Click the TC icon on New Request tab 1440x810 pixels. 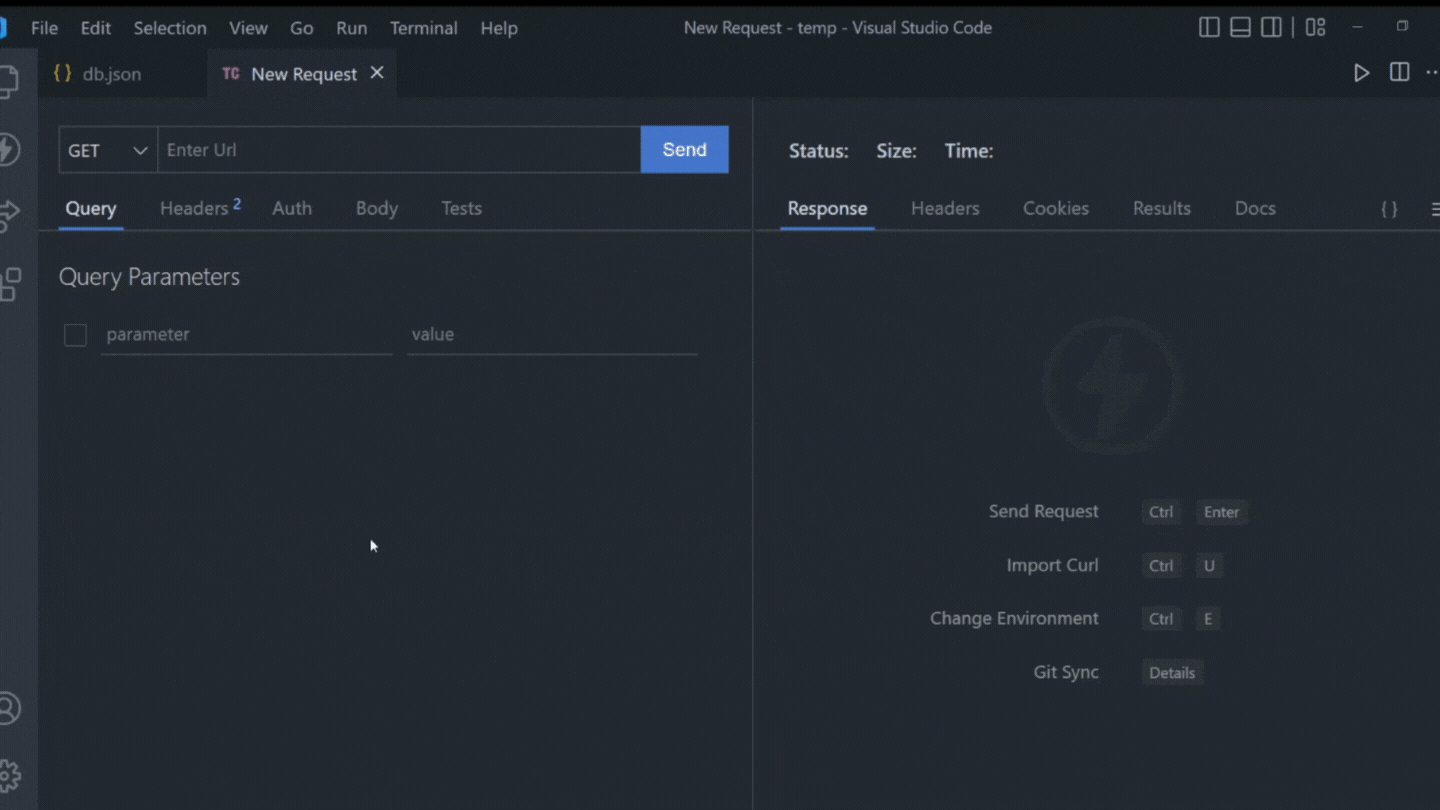click(231, 74)
